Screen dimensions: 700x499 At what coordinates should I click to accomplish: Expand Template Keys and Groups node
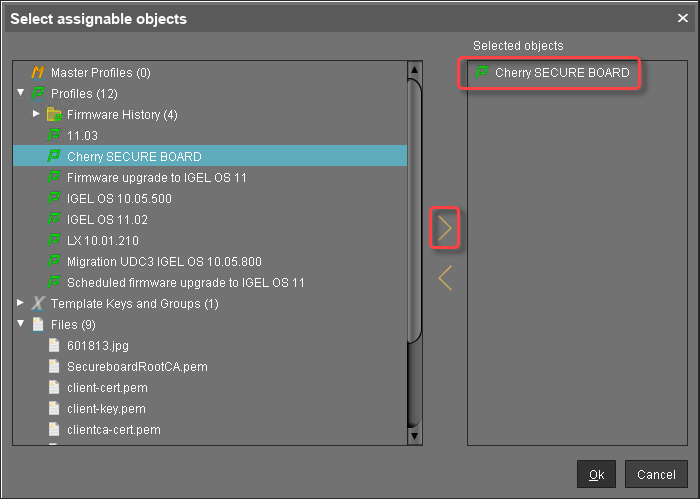[21, 304]
